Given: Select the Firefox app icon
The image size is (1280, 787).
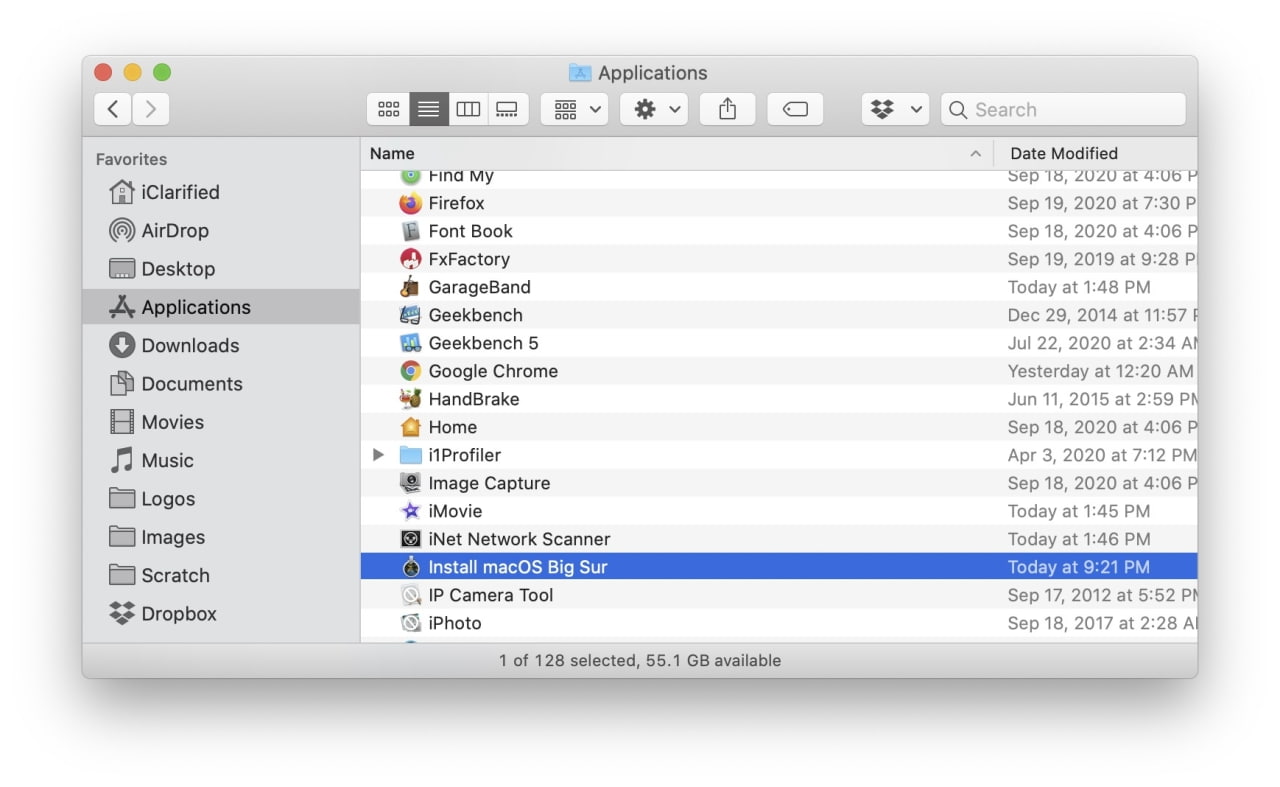Looking at the screenshot, I should click(x=410, y=203).
